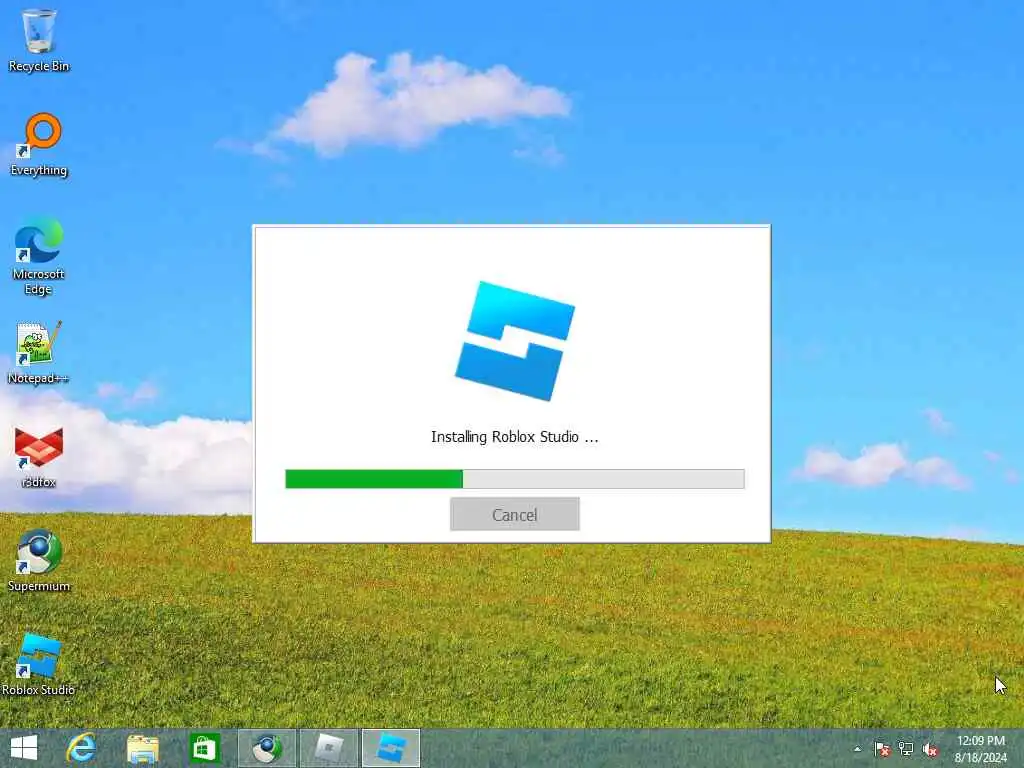The image size is (1024, 768).
Task: Launch Internet Explorer from the taskbar
Action: [82, 748]
